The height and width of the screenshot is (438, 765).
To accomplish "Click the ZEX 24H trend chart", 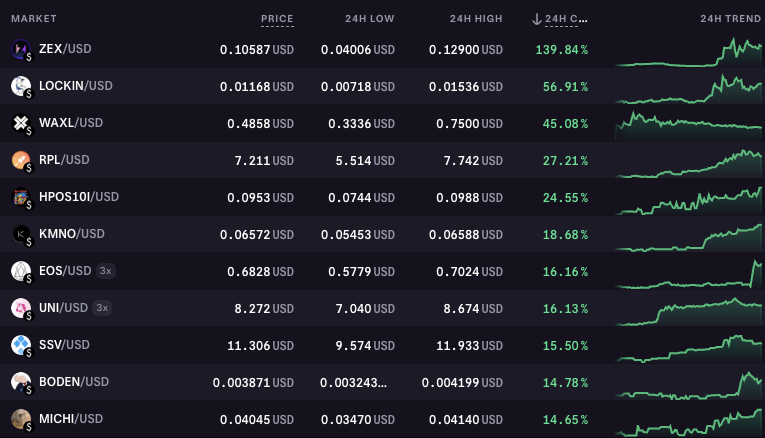I will [x=688, y=52].
